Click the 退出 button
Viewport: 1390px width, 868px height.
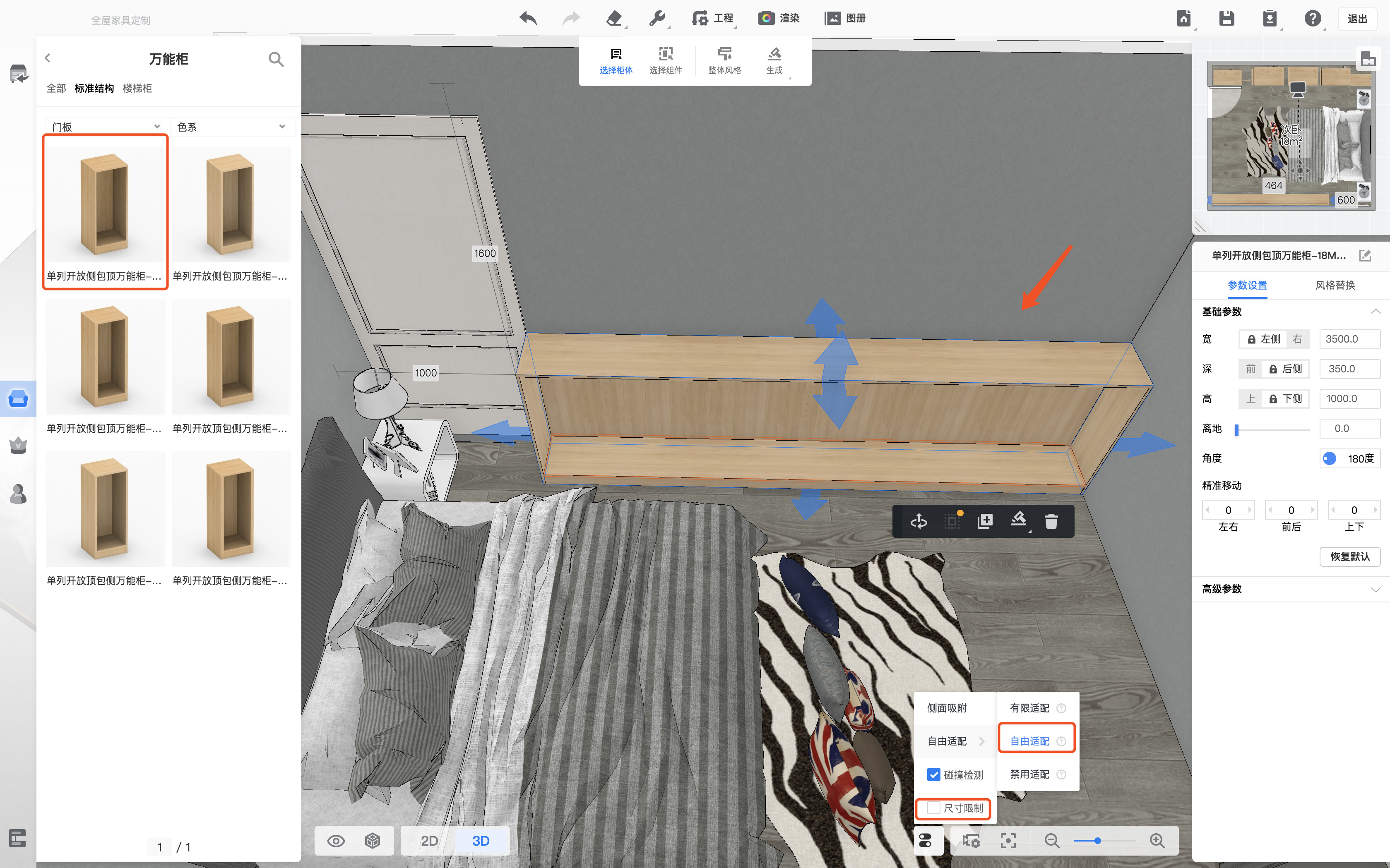1357,19
